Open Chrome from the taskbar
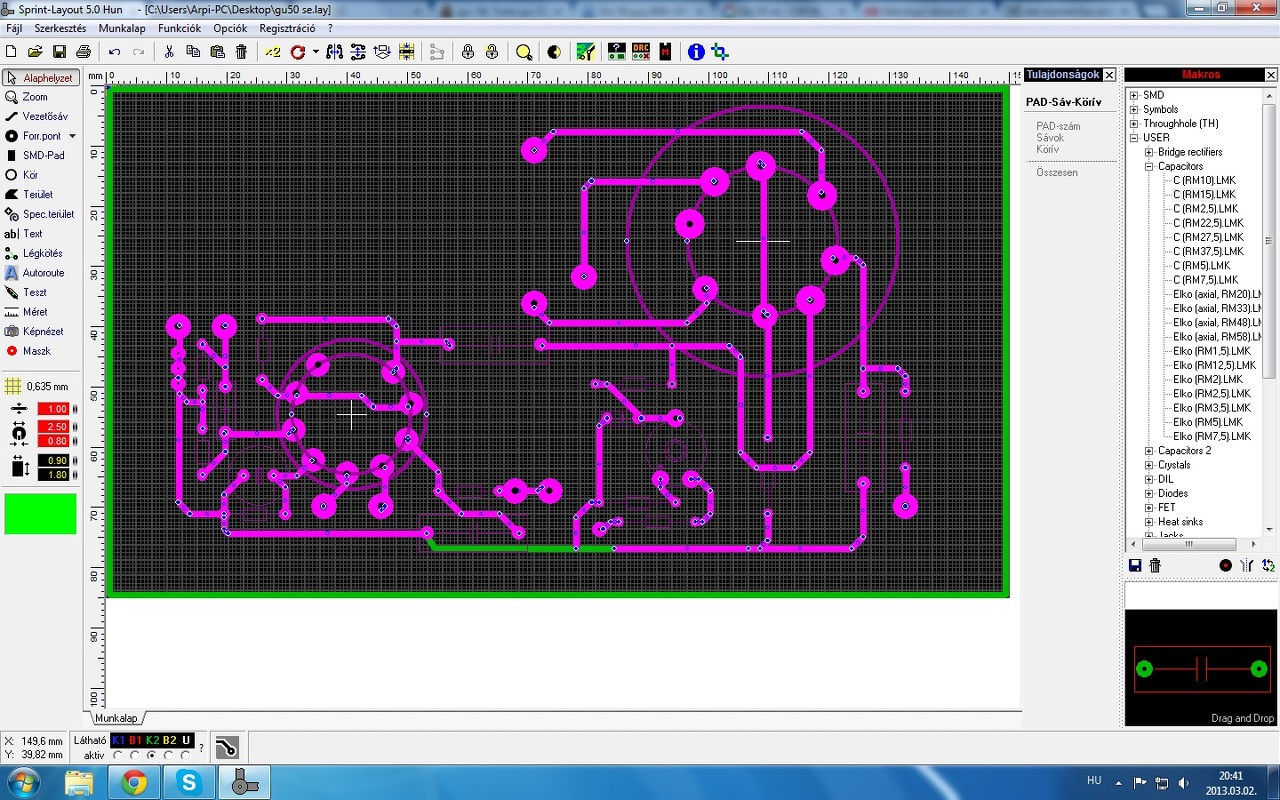This screenshot has width=1280, height=800. pos(134,782)
